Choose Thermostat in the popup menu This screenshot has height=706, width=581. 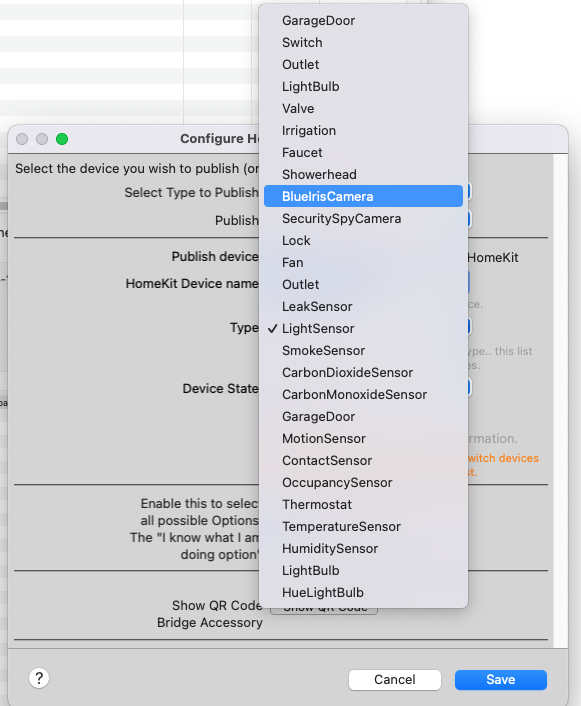pyautogui.click(x=363, y=504)
